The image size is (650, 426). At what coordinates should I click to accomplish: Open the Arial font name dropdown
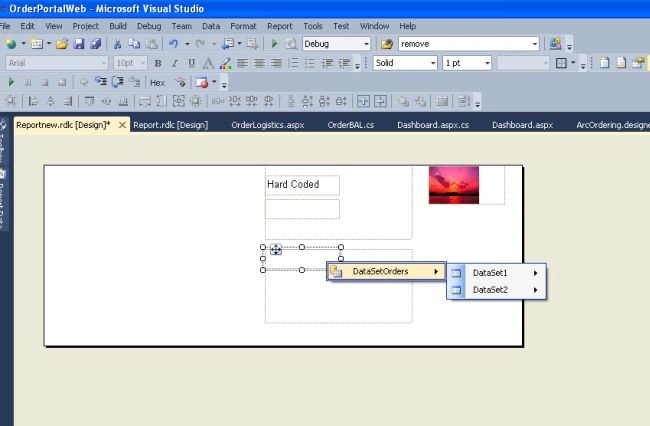click(103, 63)
